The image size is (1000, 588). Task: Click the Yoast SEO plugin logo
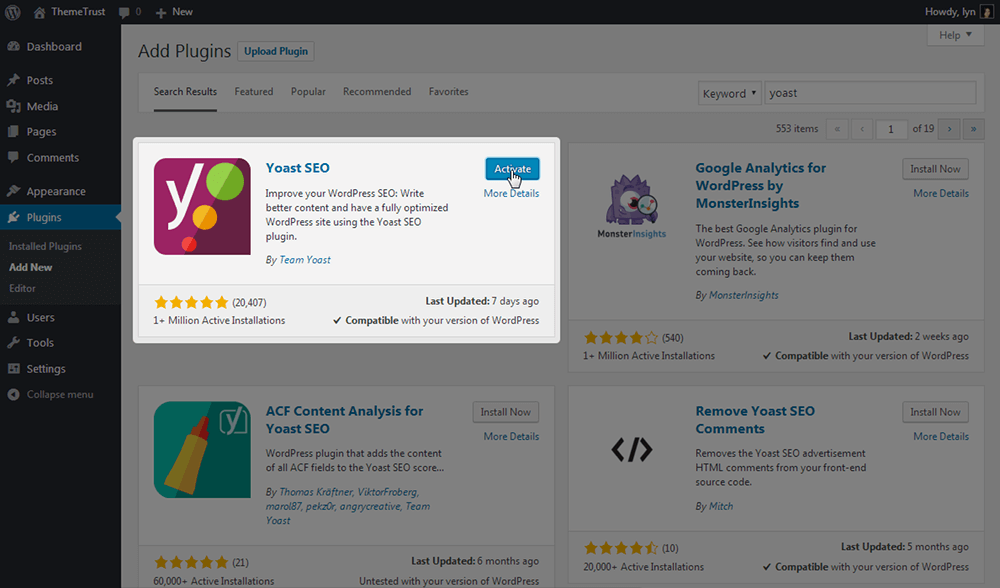tap(202, 207)
